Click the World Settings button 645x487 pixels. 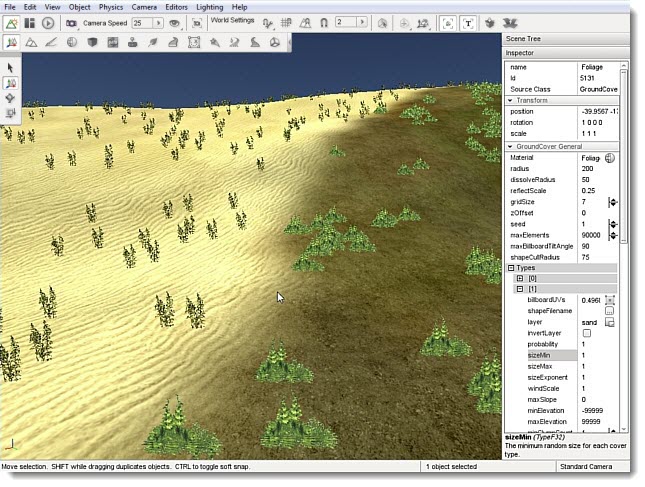(x=233, y=20)
